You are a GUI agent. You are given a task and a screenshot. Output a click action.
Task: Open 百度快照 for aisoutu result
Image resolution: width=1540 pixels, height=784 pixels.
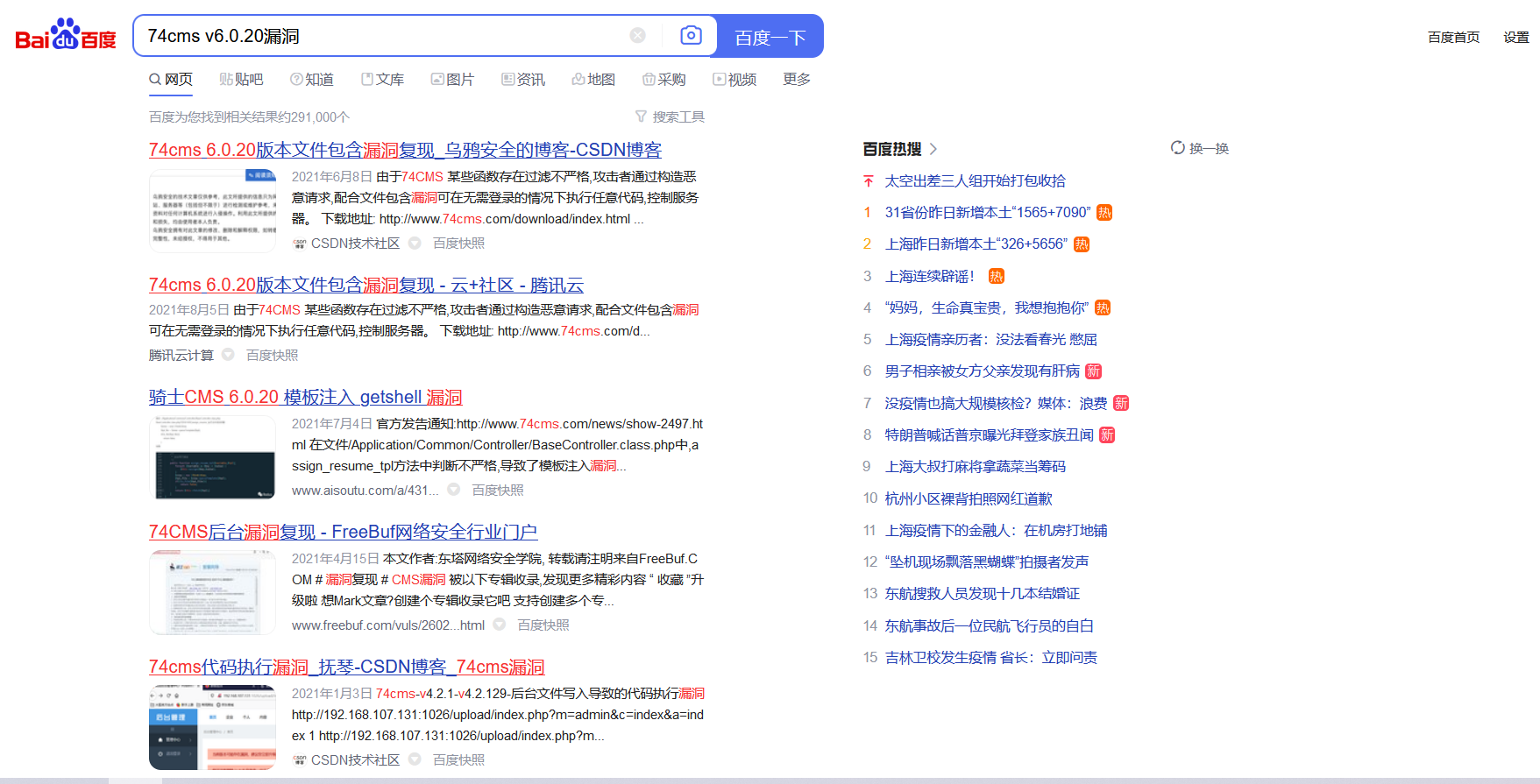pyautogui.click(x=498, y=491)
